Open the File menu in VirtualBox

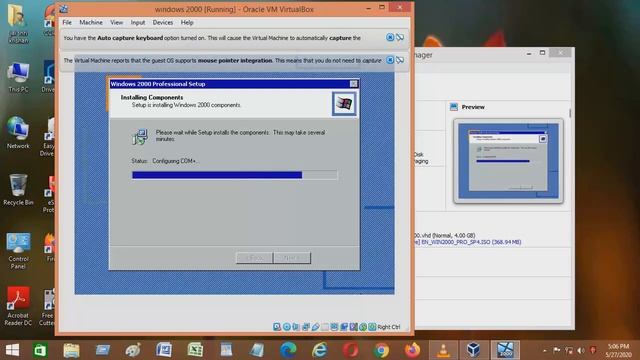coord(67,22)
